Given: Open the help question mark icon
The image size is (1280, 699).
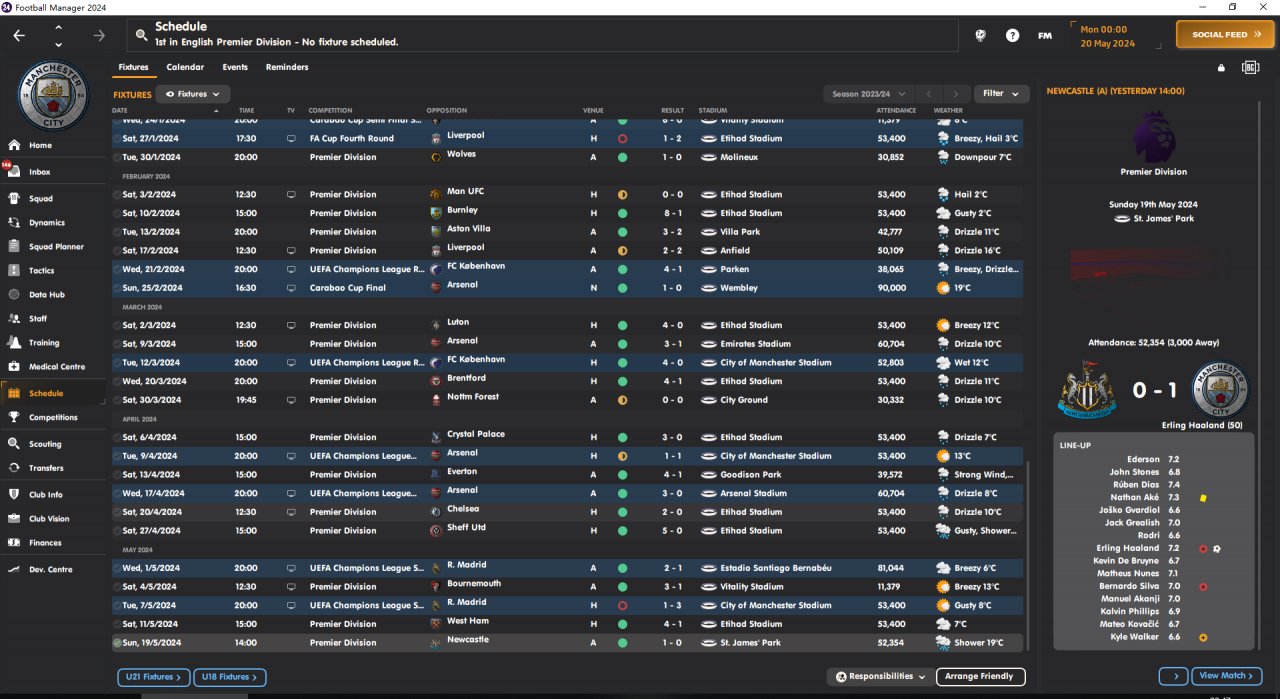Looking at the screenshot, I should pos(1013,35).
